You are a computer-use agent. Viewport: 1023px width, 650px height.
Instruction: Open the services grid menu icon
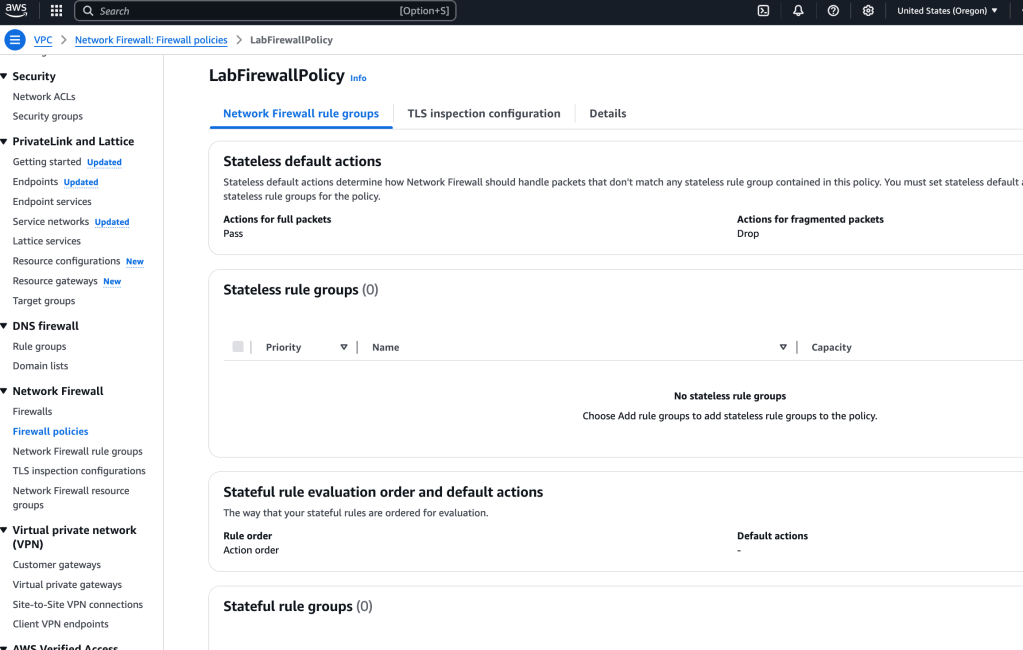pos(56,11)
